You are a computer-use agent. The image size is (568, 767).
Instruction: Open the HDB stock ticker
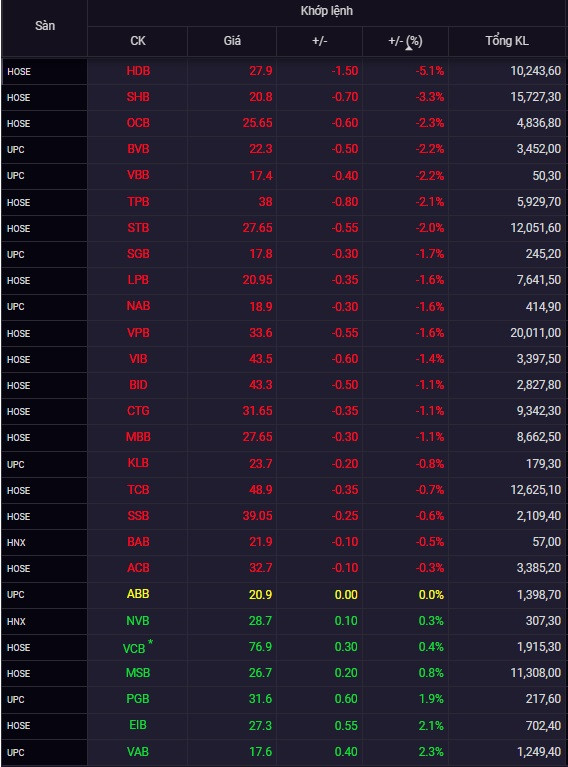(x=138, y=71)
